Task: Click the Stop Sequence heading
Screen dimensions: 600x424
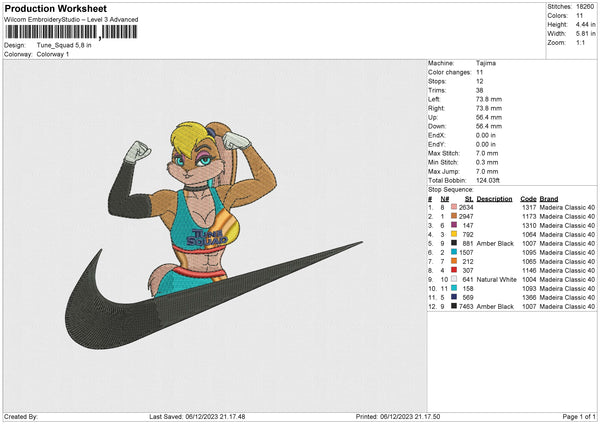Action: click(x=450, y=187)
